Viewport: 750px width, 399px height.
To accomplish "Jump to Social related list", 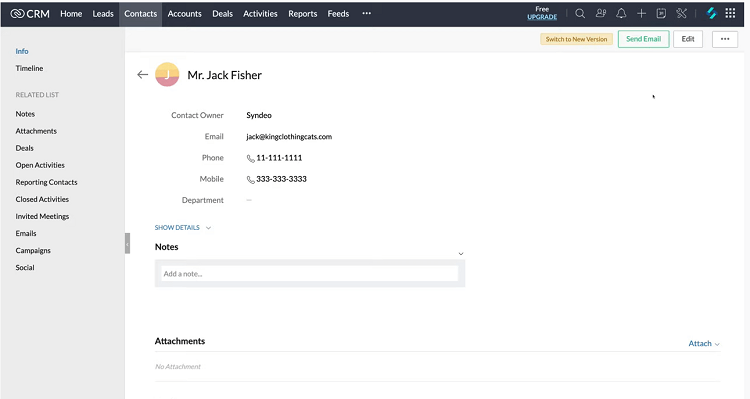I will [x=25, y=268].
